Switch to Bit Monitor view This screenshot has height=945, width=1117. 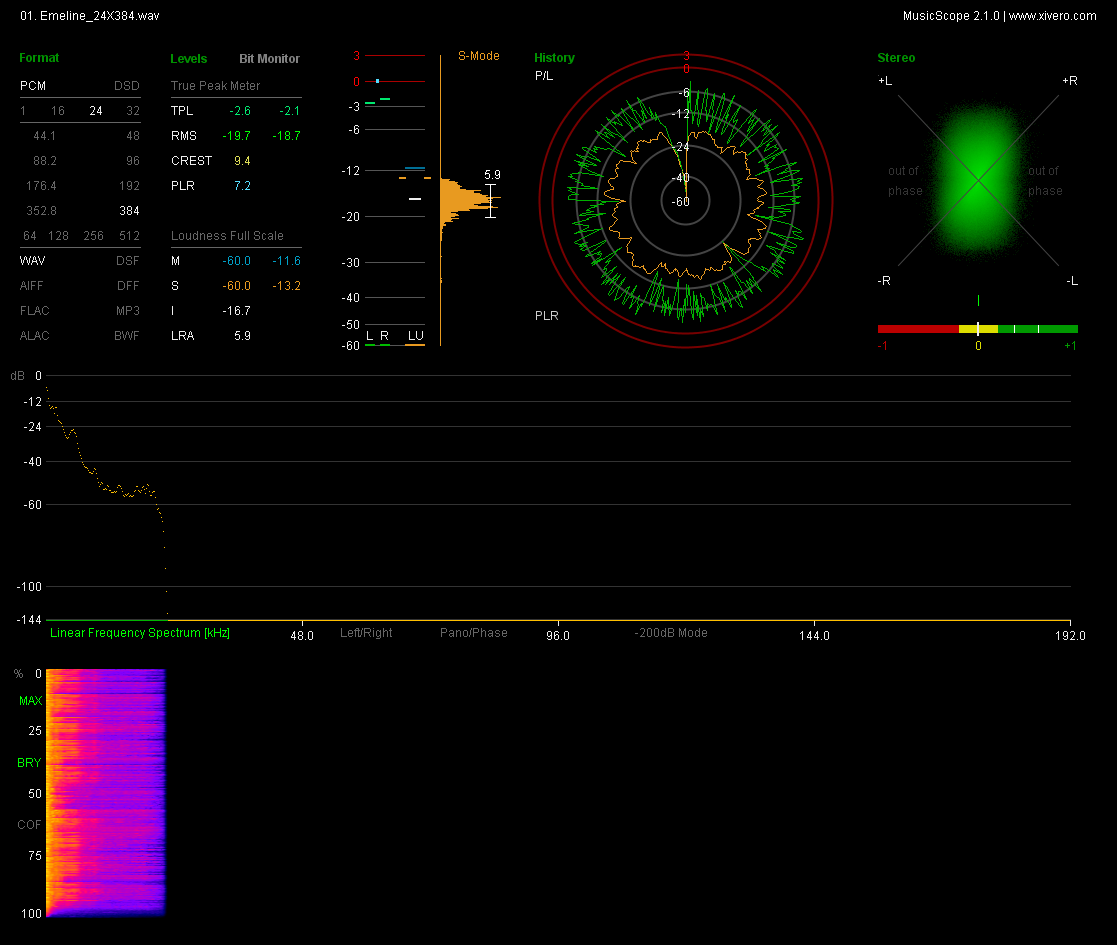269,59
